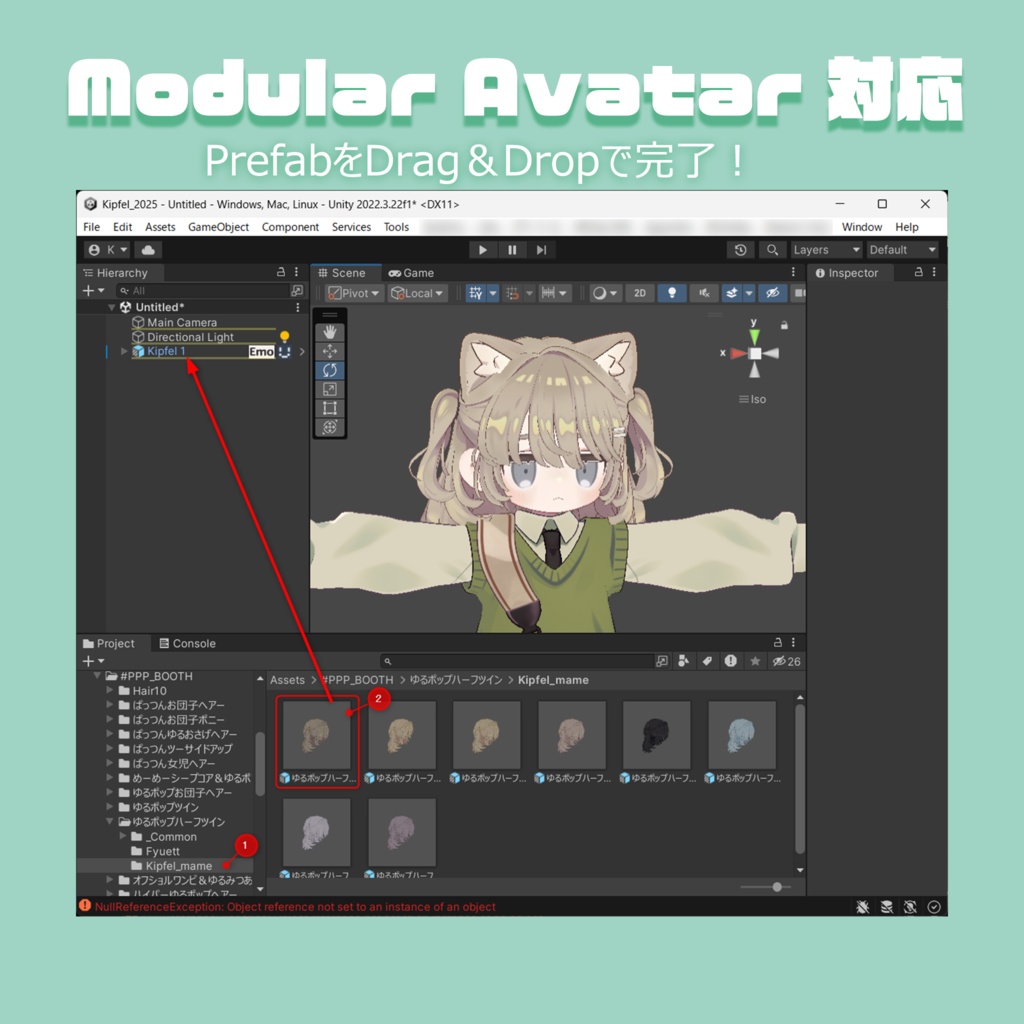1024x1024 pixels.
Task: Toggle the scene gizmo lock
Action: (x=784, y=325)
